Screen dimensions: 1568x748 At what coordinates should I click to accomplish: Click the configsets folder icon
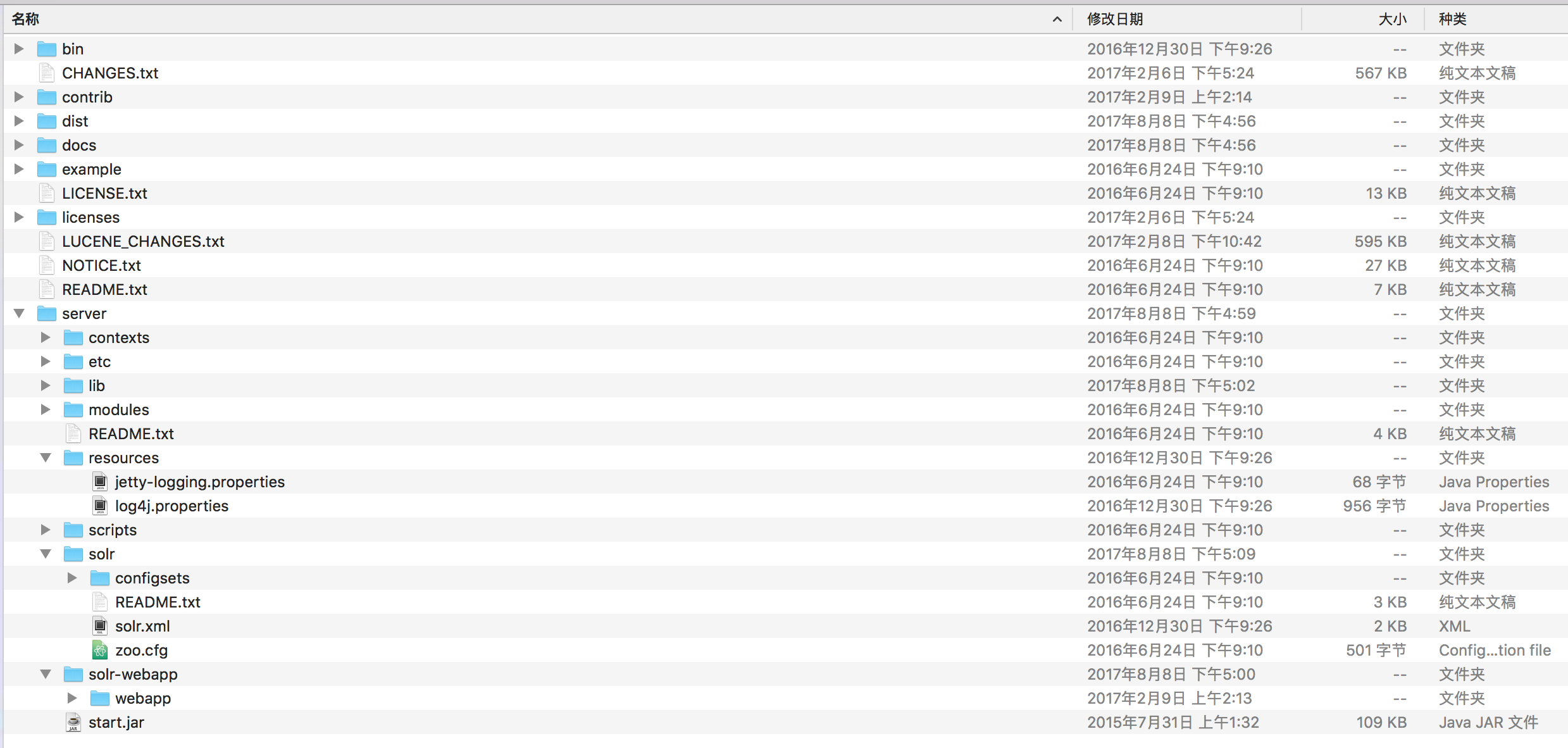99,578
